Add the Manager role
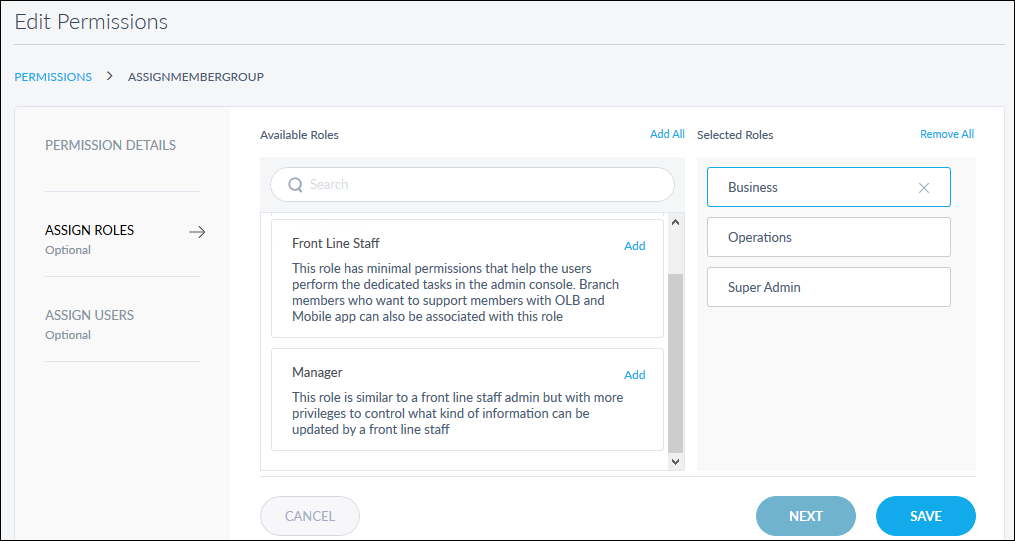This screenshot has width=1015, height=541. click(x=634, y=375)
